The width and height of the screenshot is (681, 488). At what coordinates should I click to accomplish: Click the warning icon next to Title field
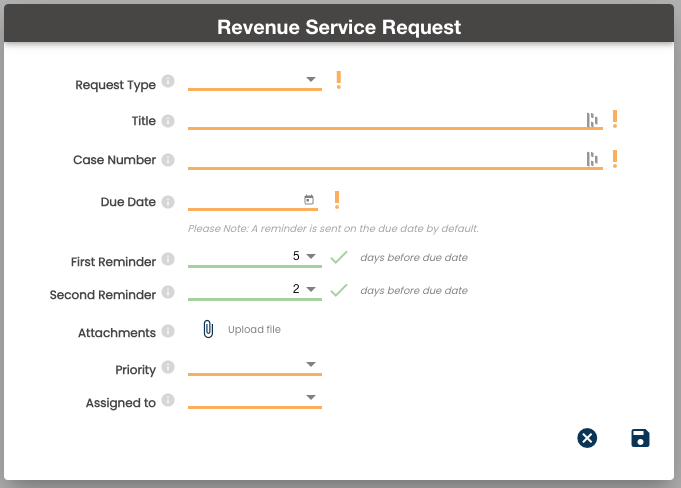tap(615, 119)
